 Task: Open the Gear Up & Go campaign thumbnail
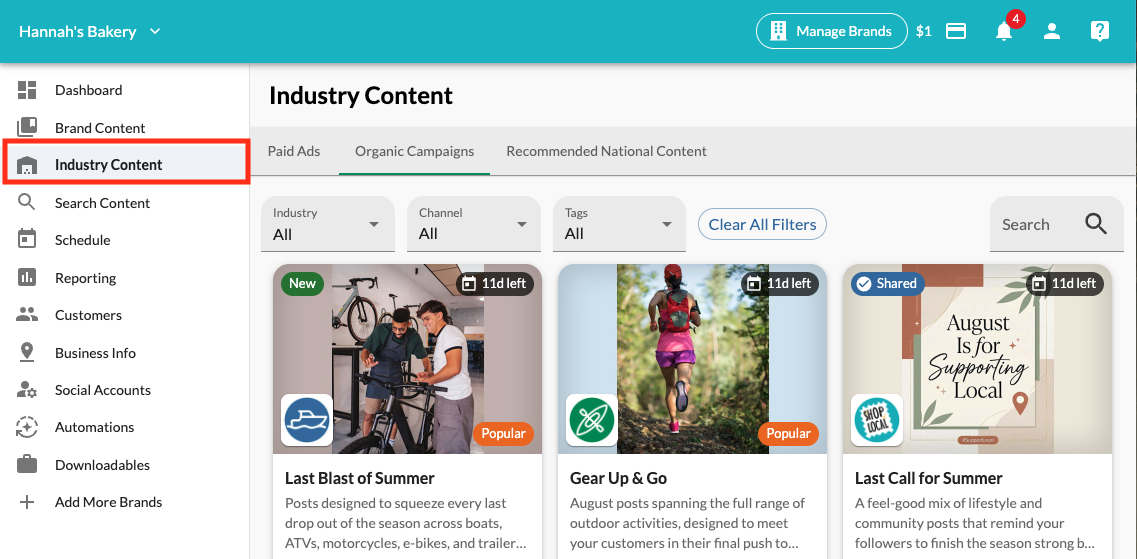(692, 359)
